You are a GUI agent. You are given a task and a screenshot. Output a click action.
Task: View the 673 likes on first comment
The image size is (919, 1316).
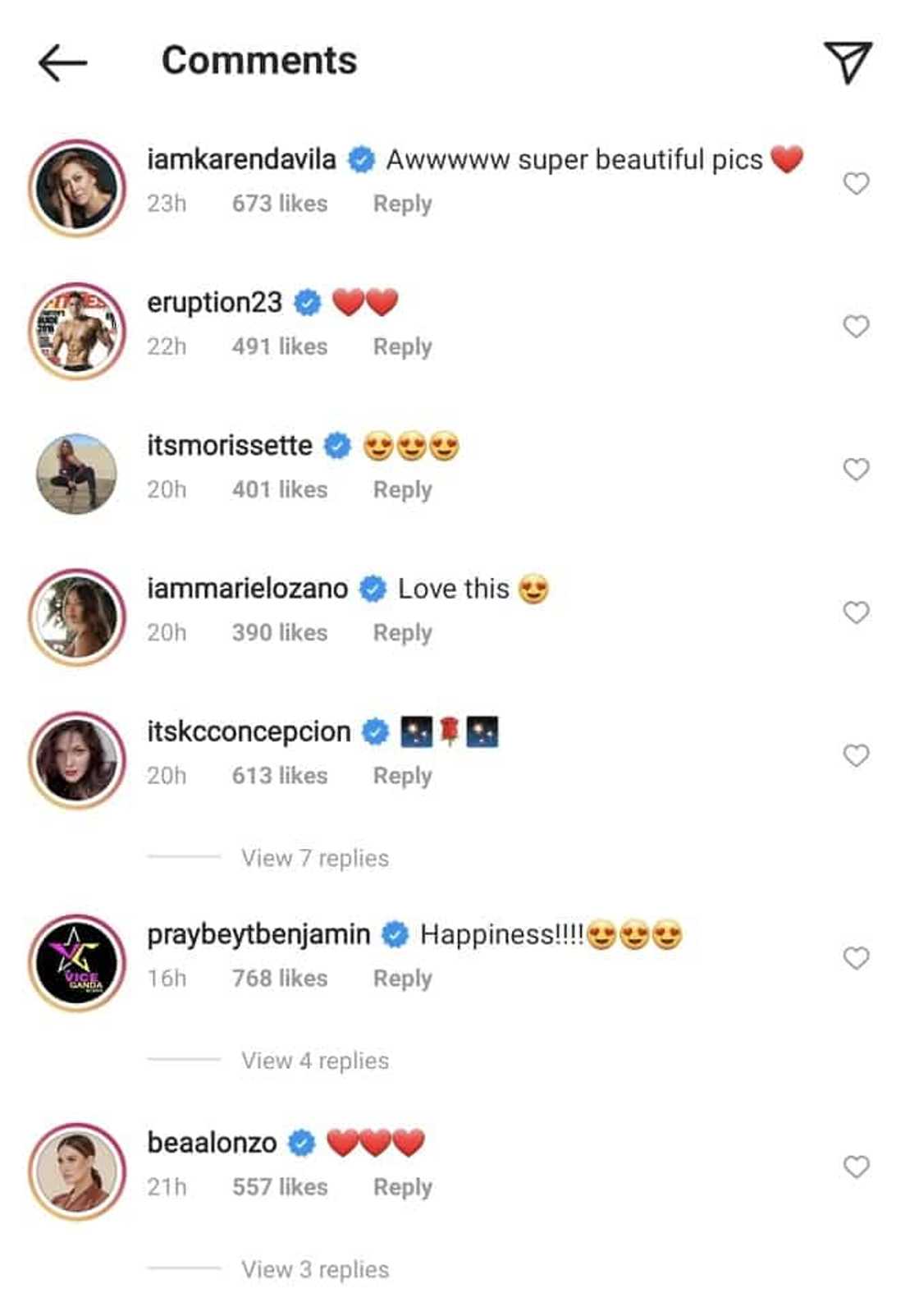pos(279,204)
